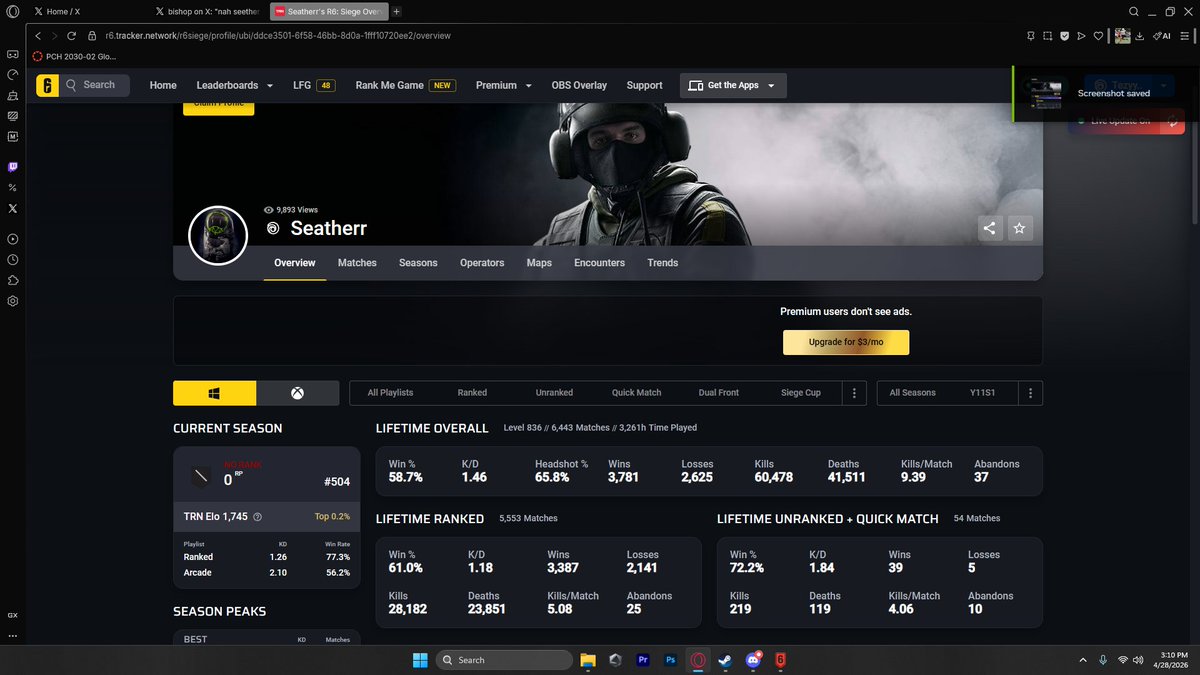Select Y11S1 season filter
The width and height of the screenshot is (1200, 675).
984,393
